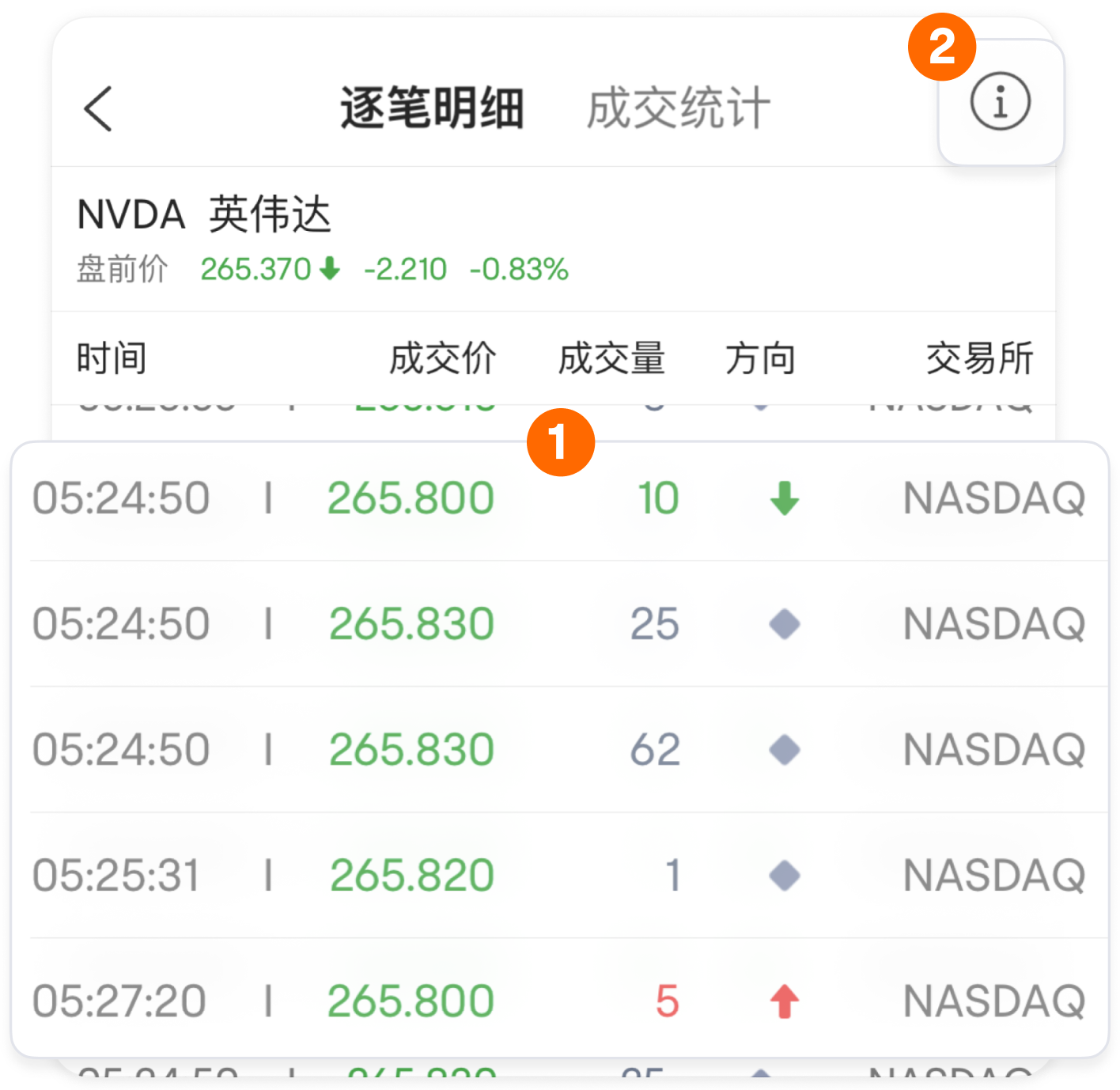Click the green down arrow on the 05:24:50 row

[783, 498]
